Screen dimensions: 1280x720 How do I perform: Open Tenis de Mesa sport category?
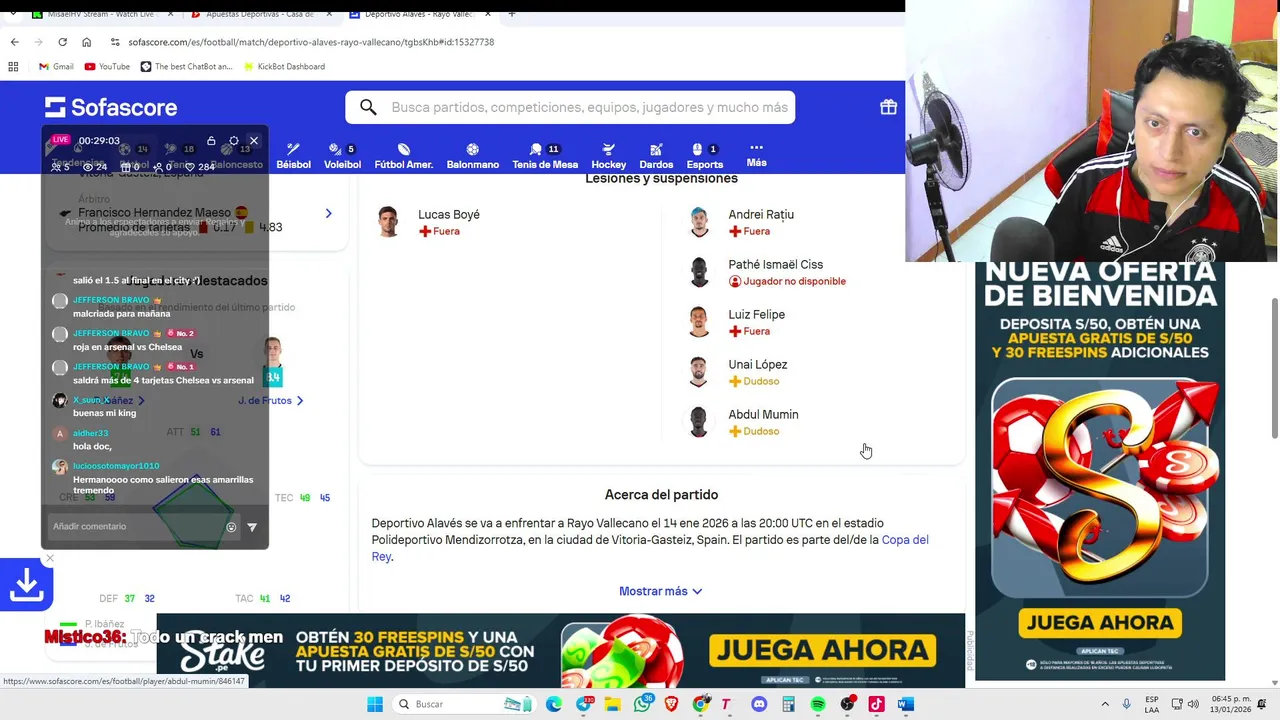(545, 156)
